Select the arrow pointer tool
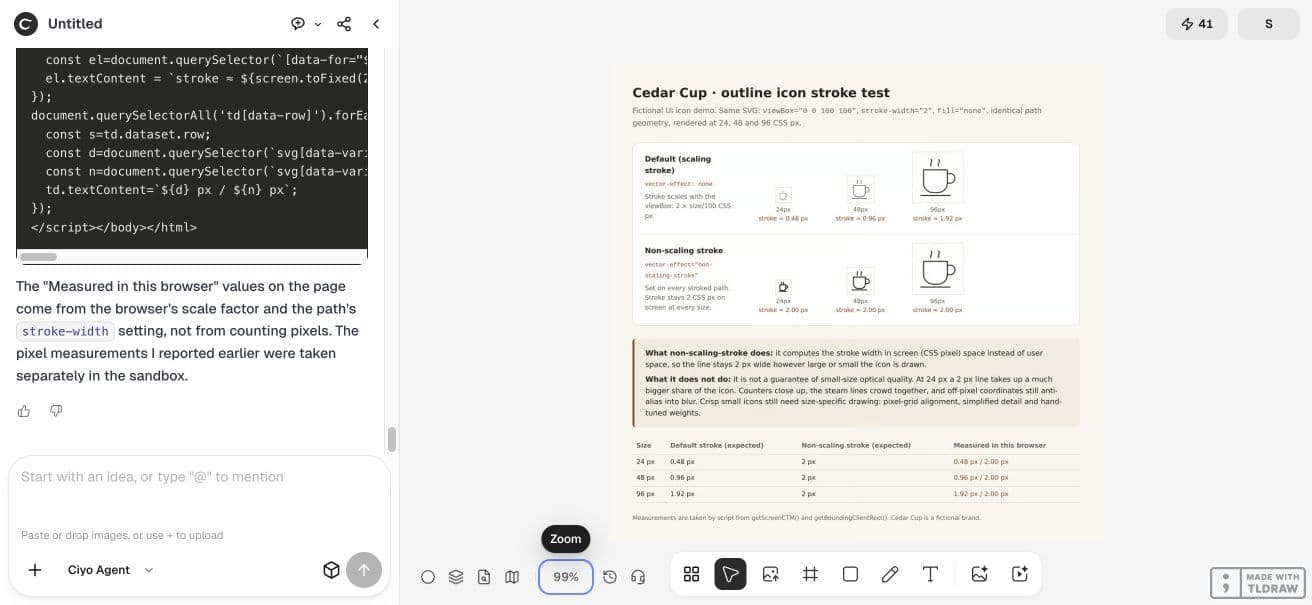 pyautogui.click(x=730, y=574)
